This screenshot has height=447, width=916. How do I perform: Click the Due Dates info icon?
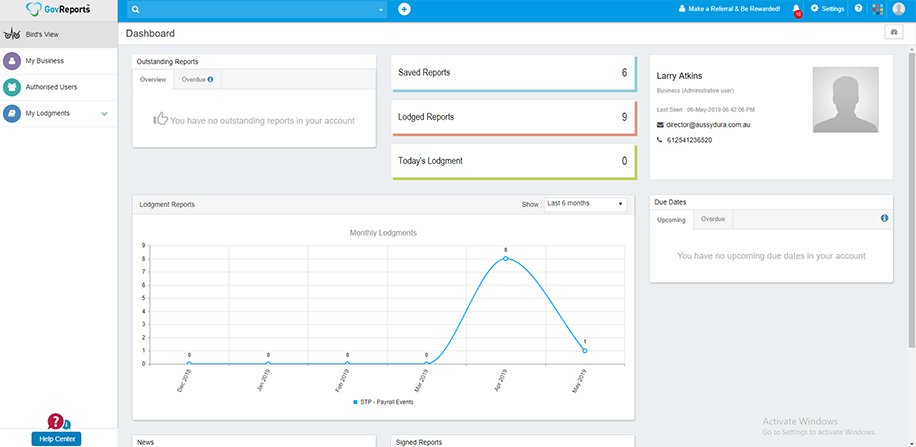pos(884,218)
